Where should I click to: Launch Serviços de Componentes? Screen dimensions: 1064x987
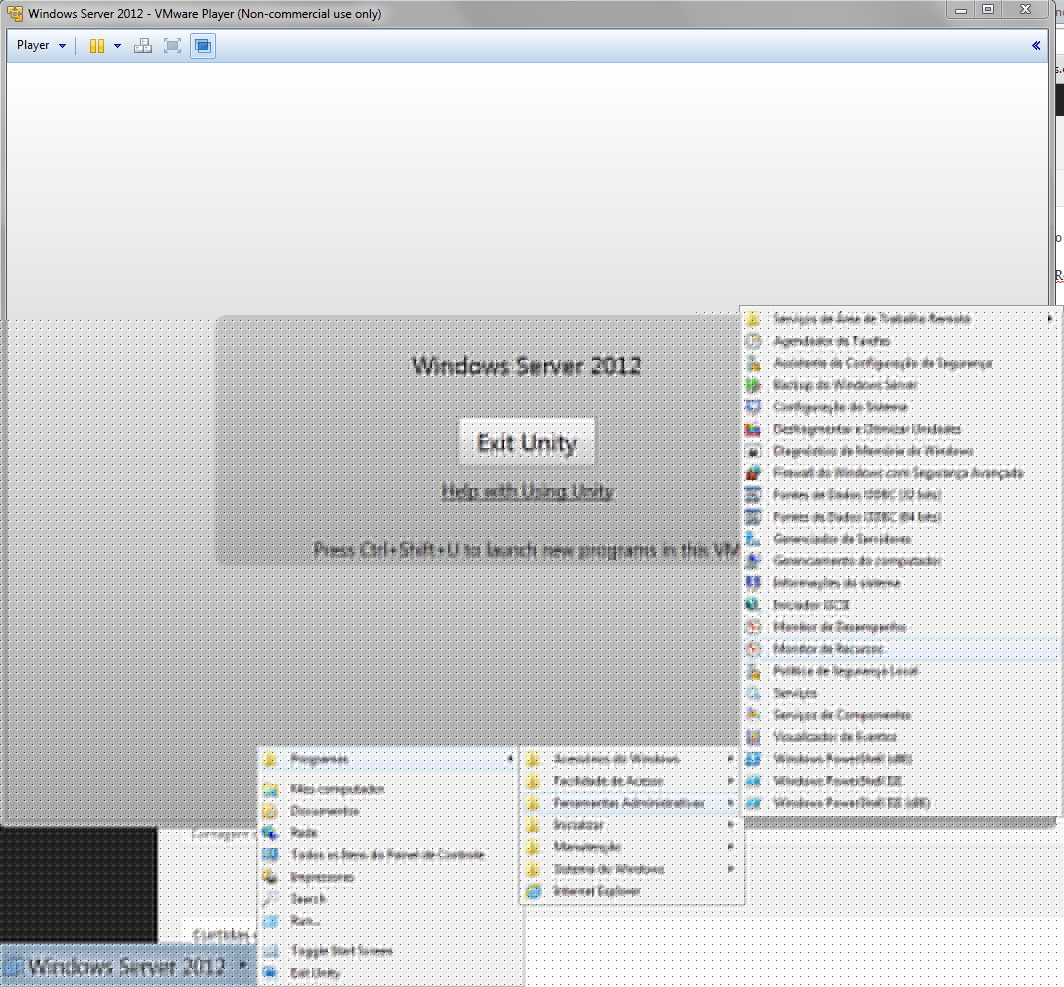(900, 714)
